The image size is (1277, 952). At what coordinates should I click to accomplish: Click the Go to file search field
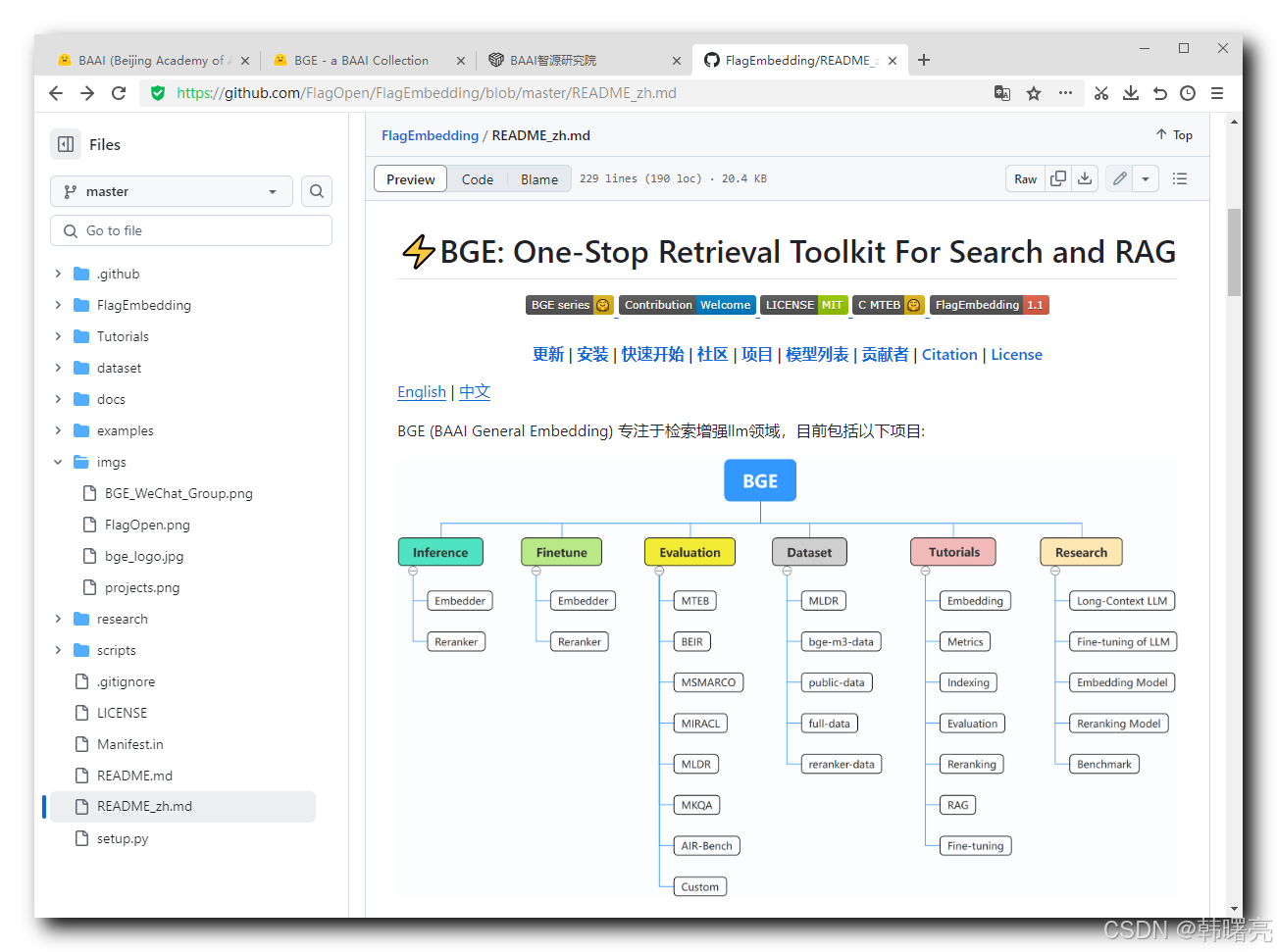click(x=191, y=230)
